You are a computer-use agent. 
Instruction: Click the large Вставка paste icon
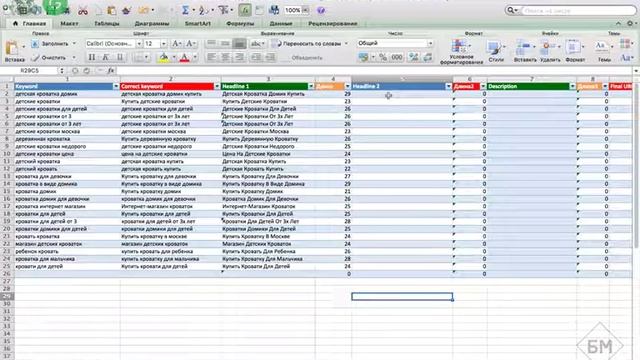pos(12,49)
